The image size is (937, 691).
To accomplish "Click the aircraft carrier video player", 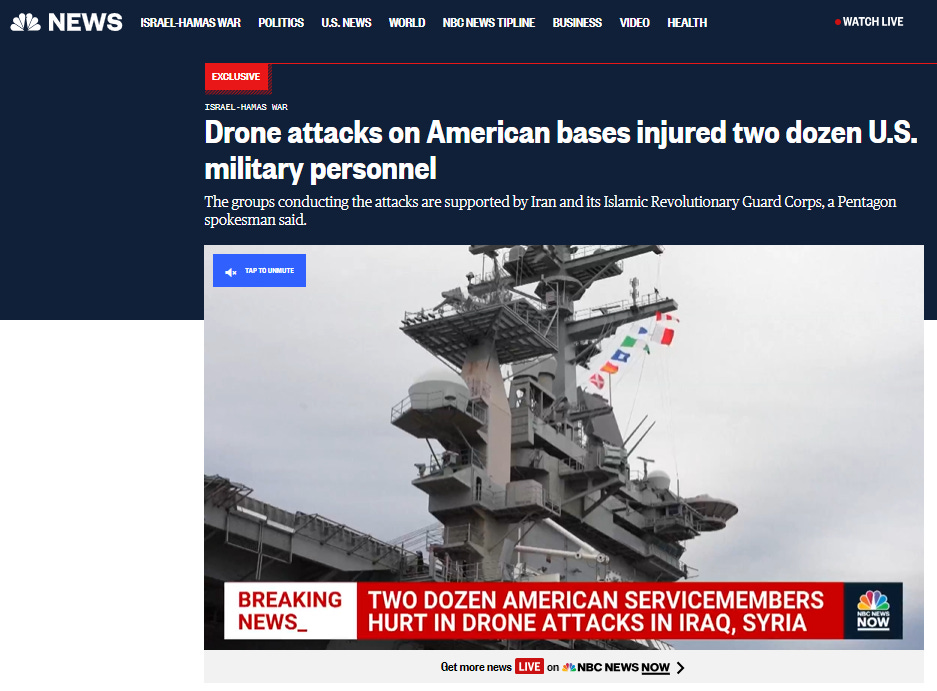I will pos(564,447).
